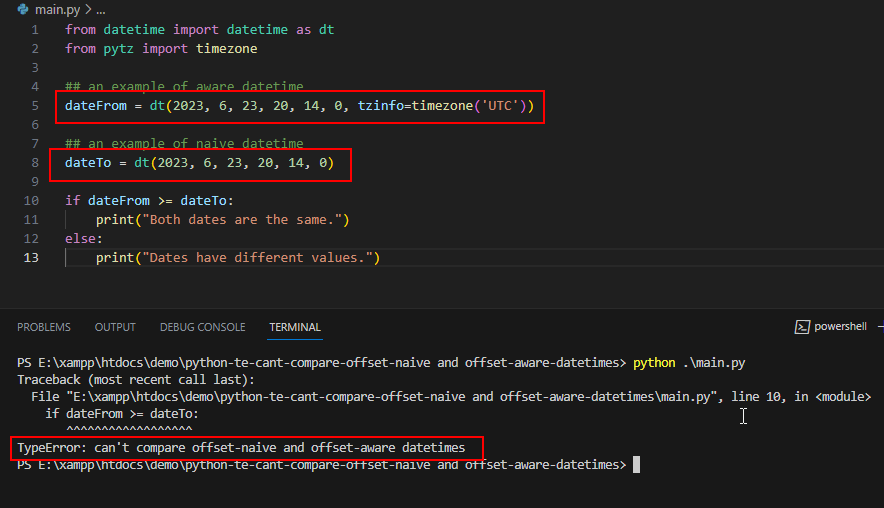Switch to the OUTPUT tab
Viewport: 884px width, 508px height.
pos(115,327)
